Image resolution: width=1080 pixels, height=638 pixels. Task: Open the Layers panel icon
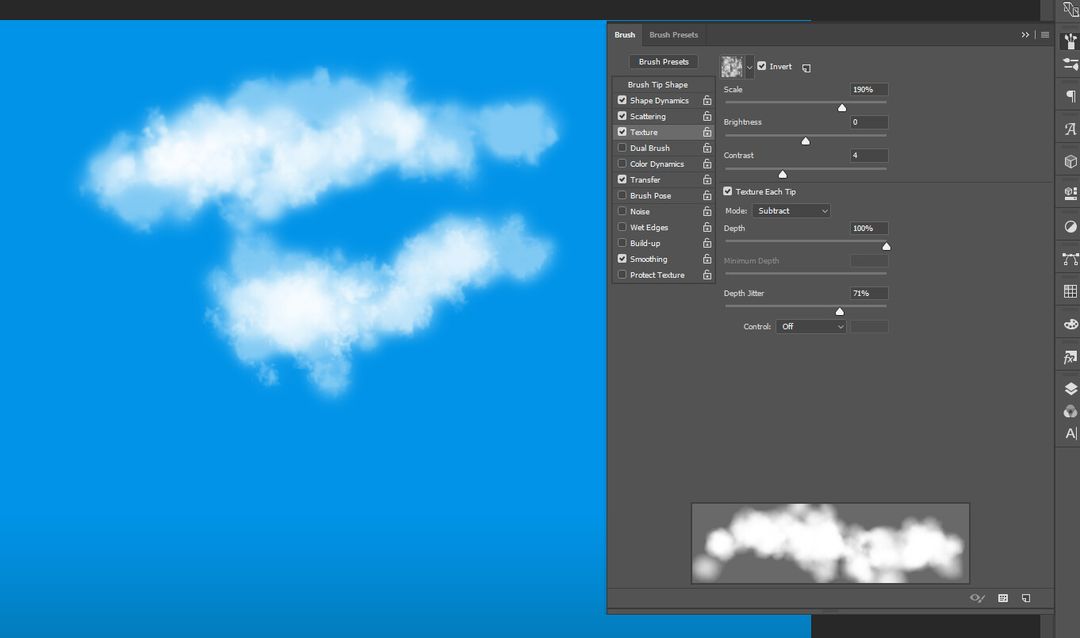(x=1070, y=389)
